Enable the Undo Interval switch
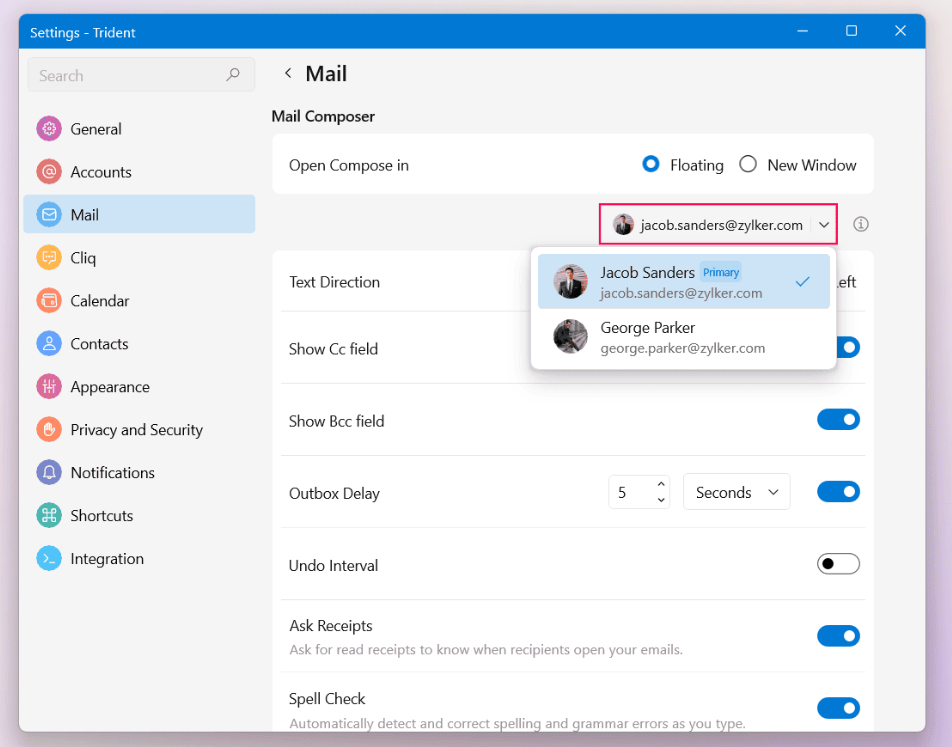Screen dimensions: 952x747 pyautogui.click(x=838, y=564)
